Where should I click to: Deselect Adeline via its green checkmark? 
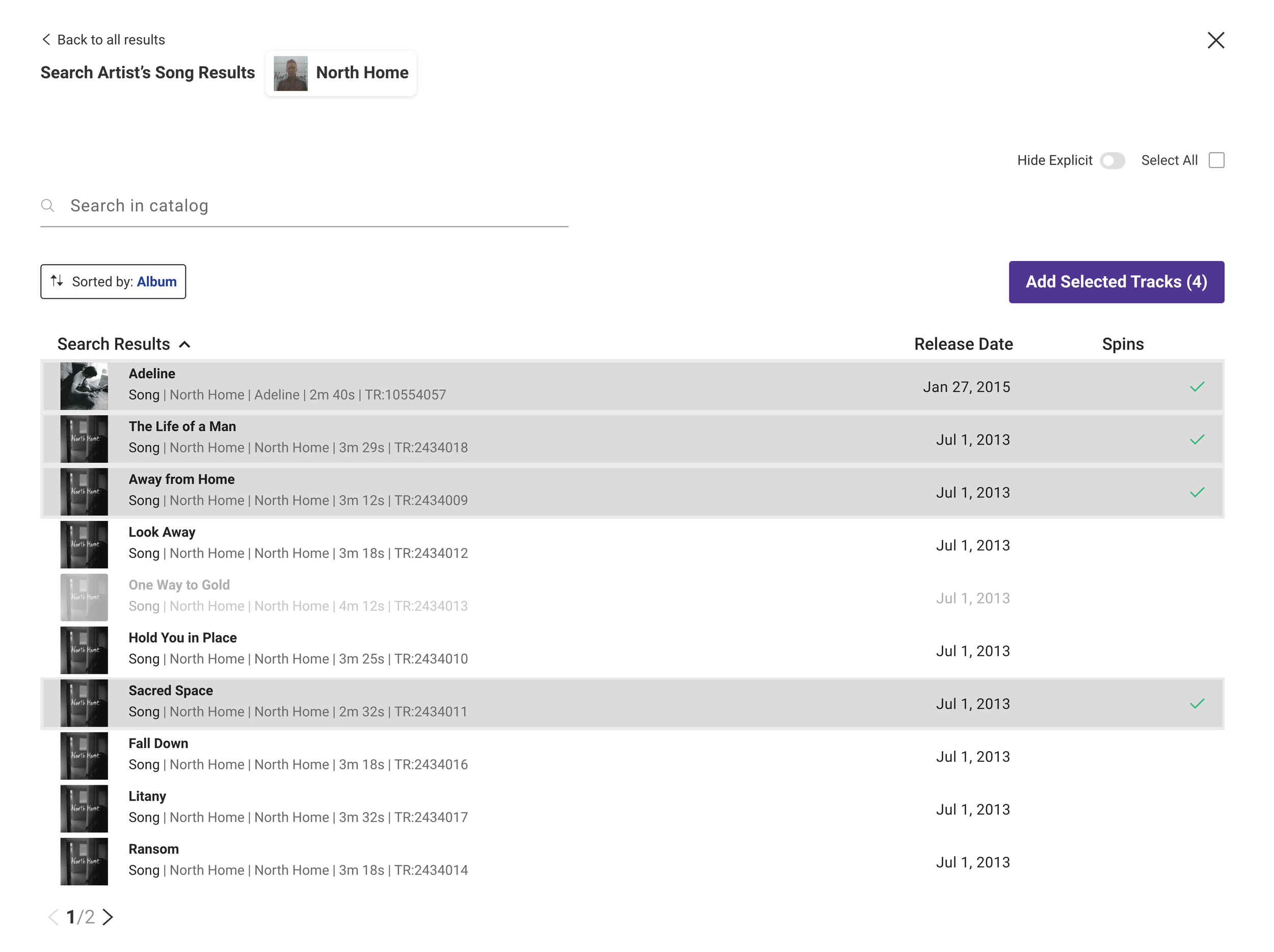click(x=1197, y=387)
